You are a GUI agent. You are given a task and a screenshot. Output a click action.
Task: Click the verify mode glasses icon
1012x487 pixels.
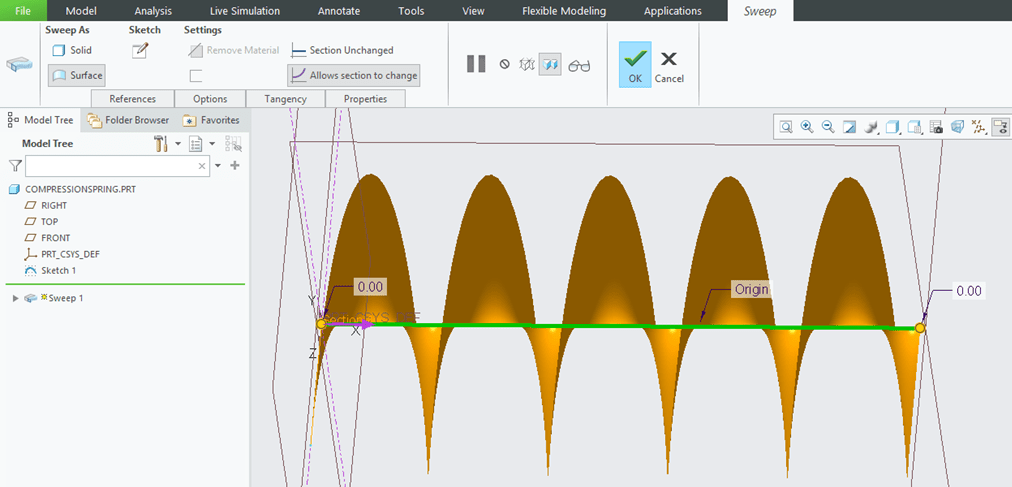(x=579, y=66)
